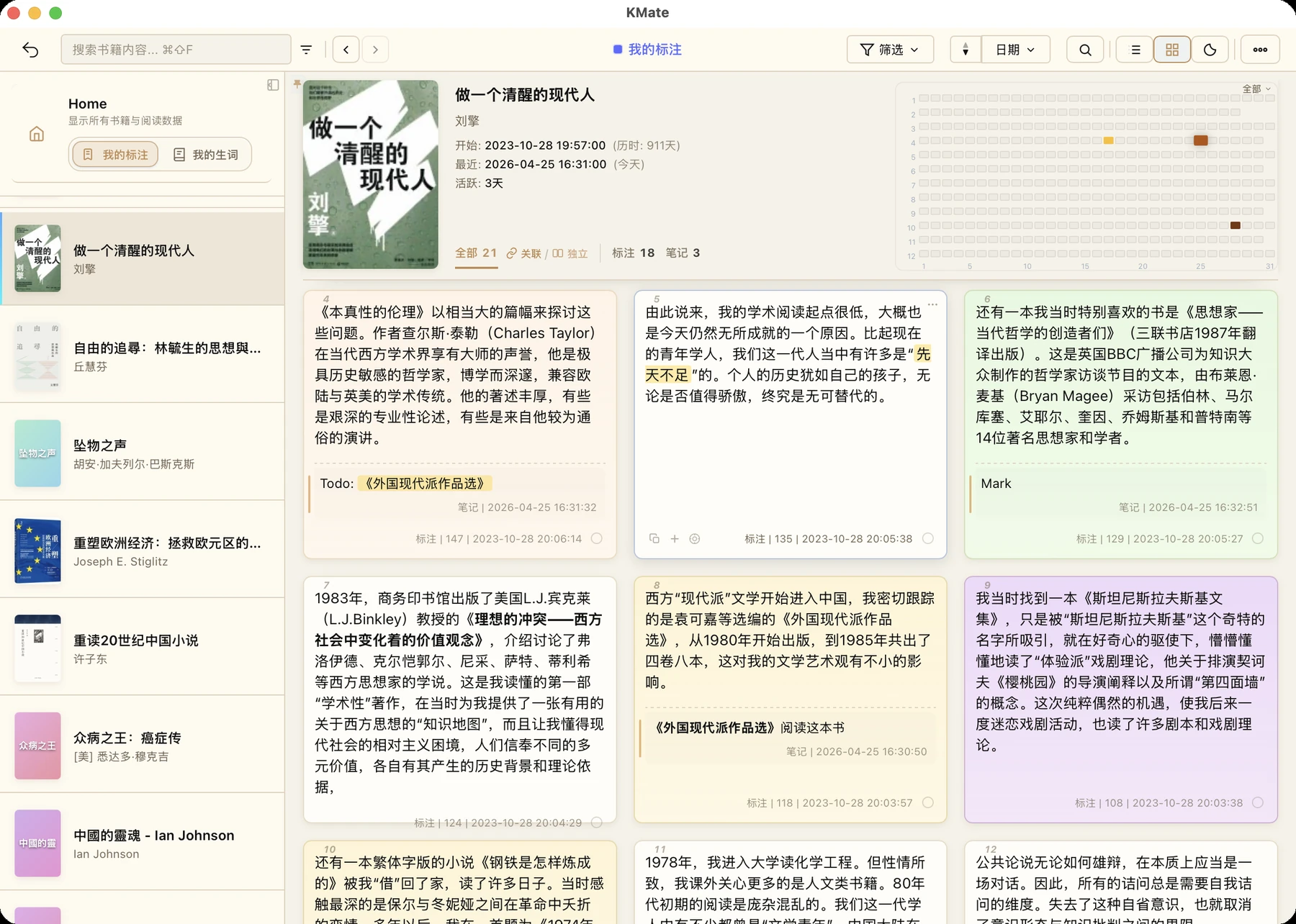Open the search filter options icon
The width and height of the screenshot is (1296, 924).
[307, 50]
